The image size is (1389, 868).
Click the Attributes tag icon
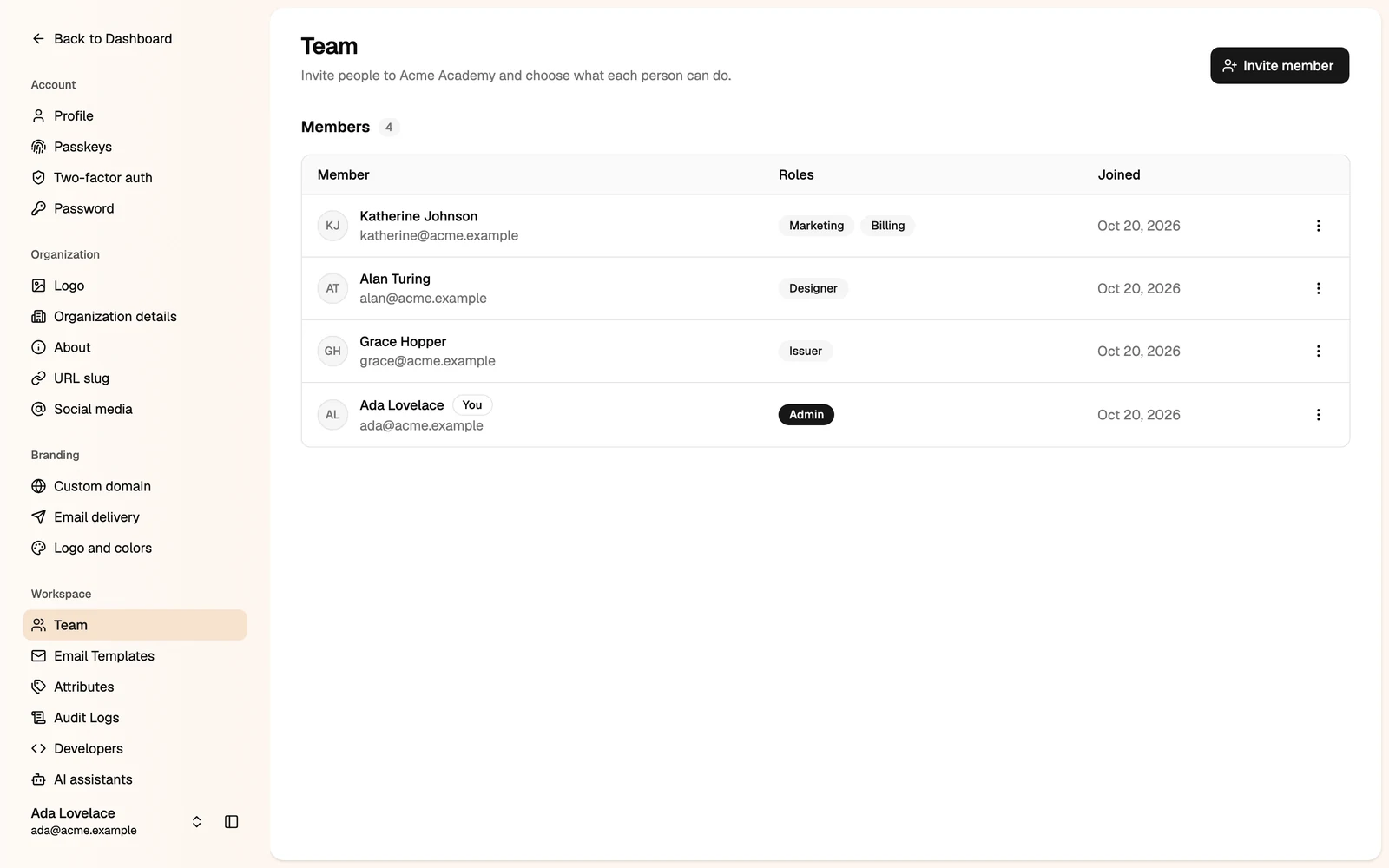tap(38, 687)
